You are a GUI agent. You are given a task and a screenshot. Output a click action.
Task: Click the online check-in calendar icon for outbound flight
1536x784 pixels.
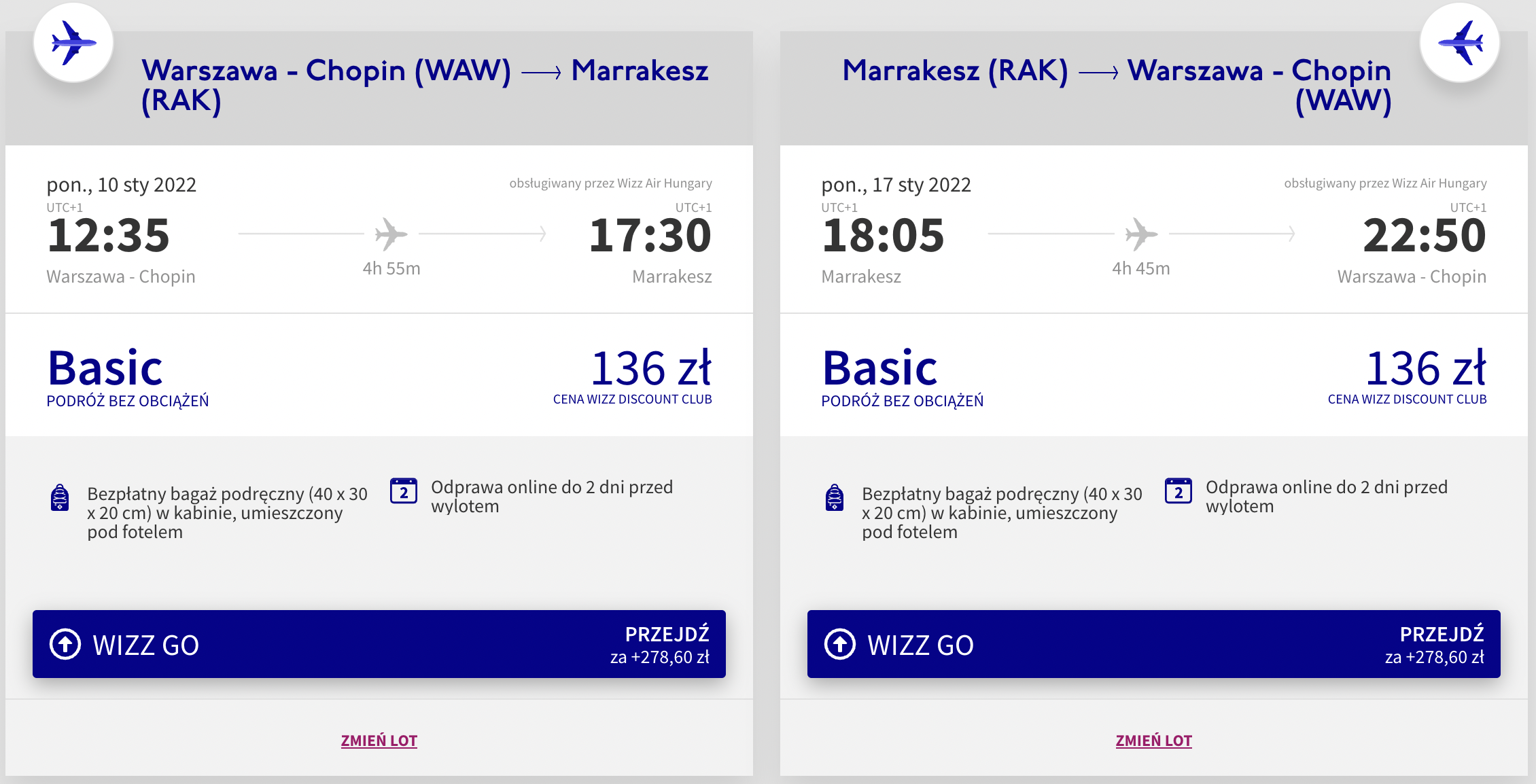click(x=404, y=491)
